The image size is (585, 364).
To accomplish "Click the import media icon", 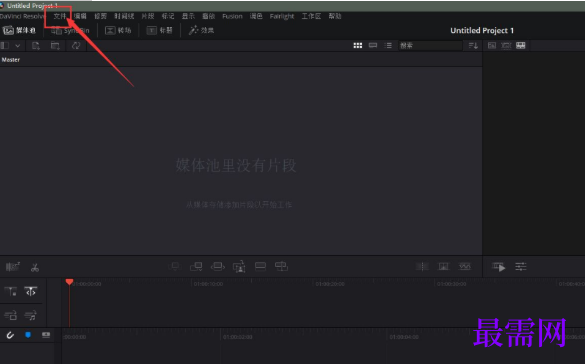I will click(35, 46).
